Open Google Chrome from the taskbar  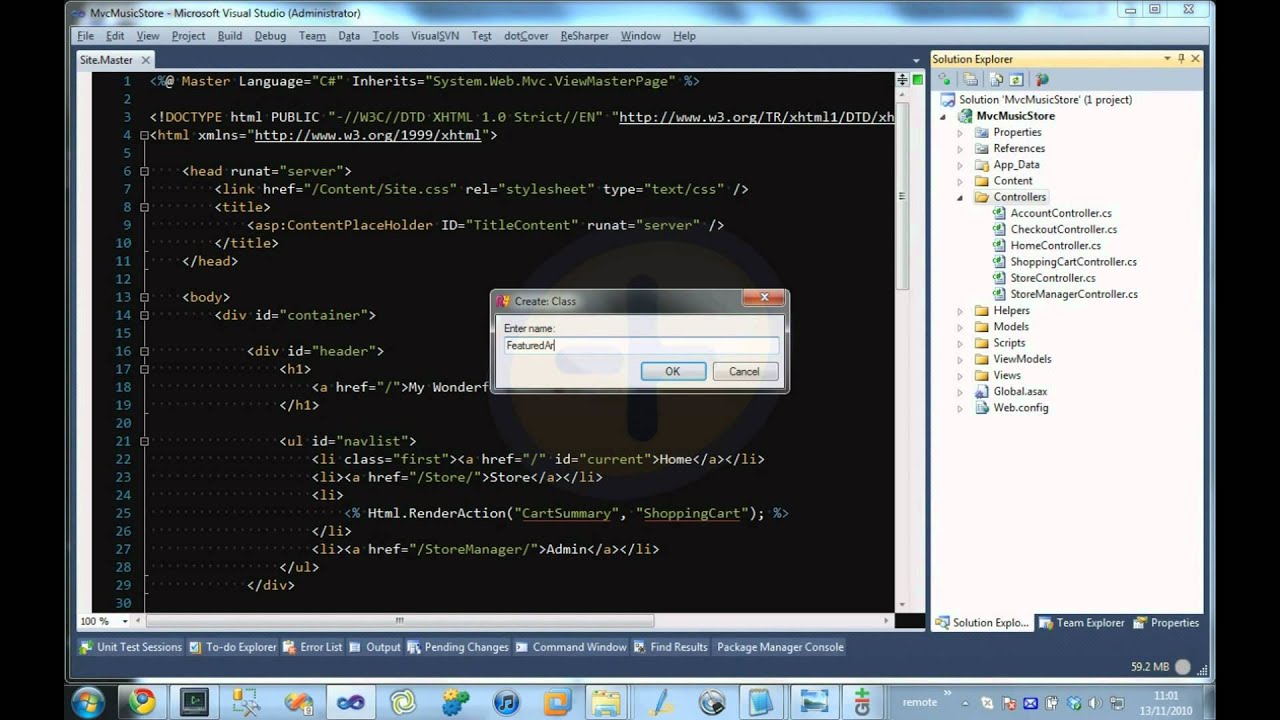(141, 702)
